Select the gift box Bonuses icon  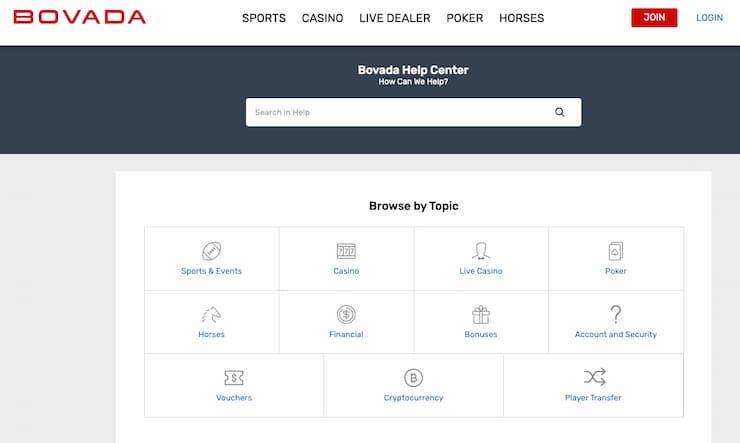click(x=480, y=314)
